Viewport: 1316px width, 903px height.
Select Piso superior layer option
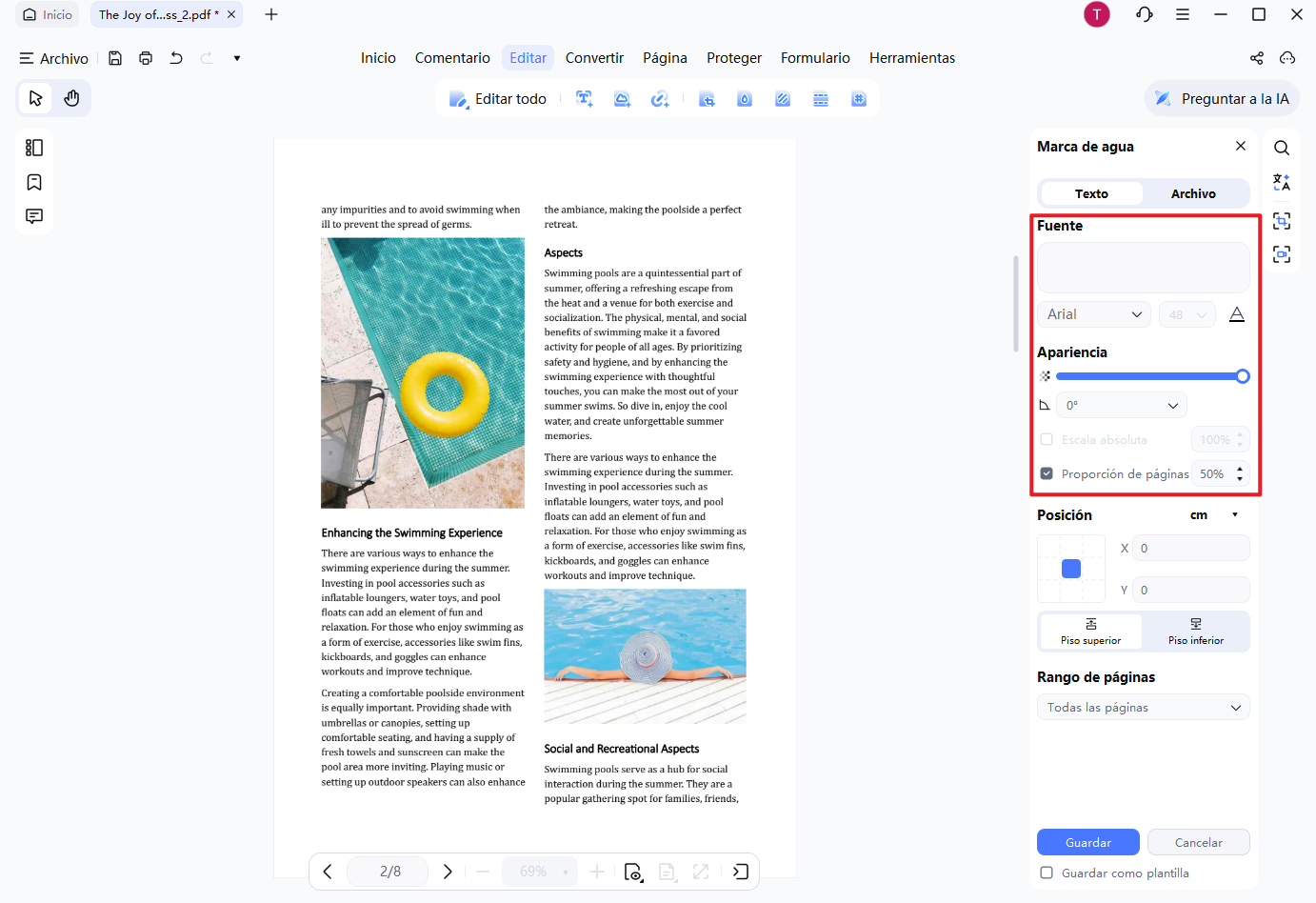[1091, 632]
